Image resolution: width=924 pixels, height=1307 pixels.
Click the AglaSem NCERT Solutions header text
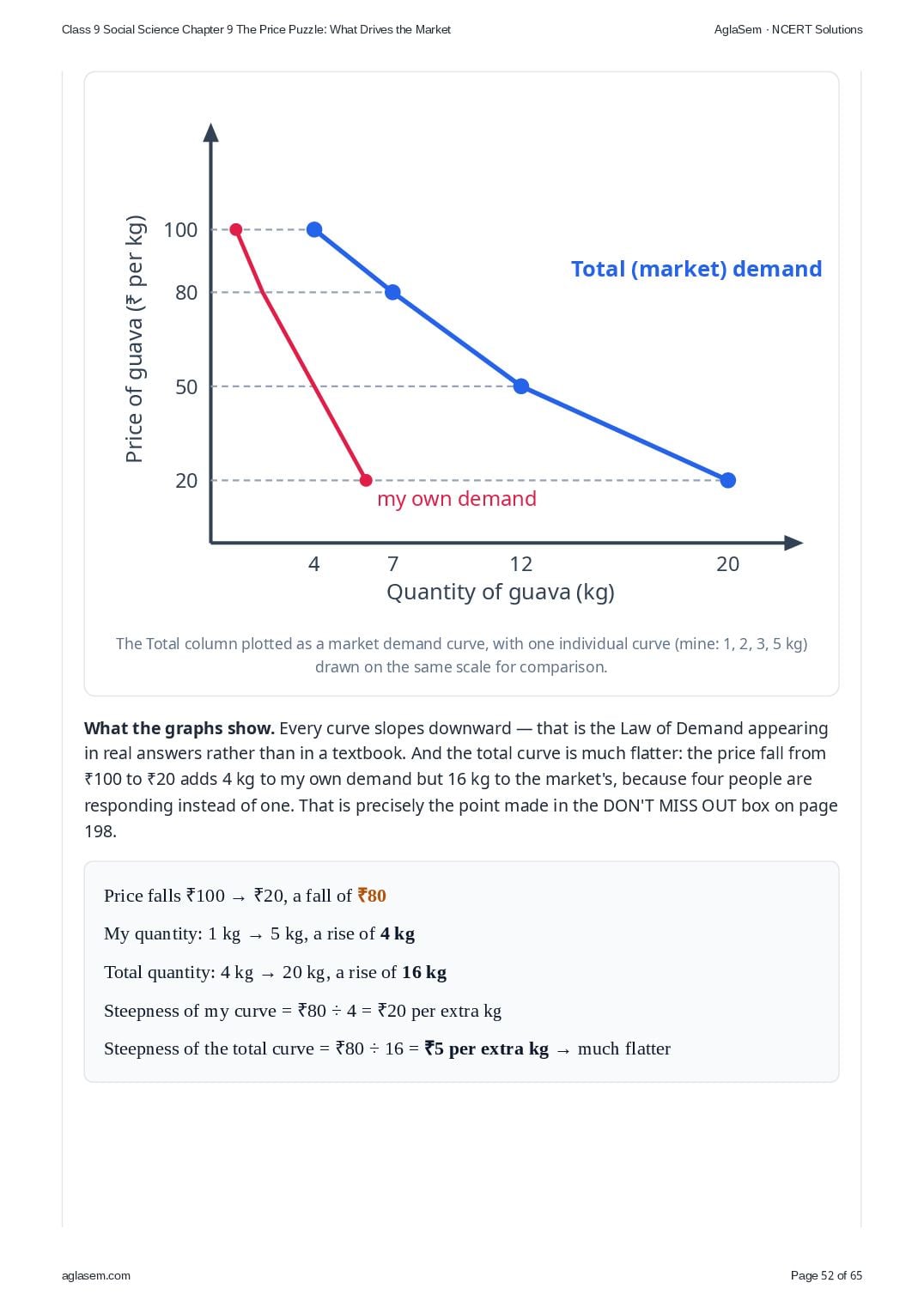[788, 29]
